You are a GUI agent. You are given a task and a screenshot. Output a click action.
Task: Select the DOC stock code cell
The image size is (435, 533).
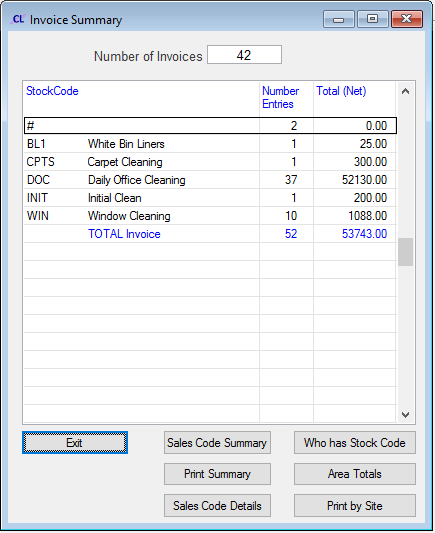[38, 180]
